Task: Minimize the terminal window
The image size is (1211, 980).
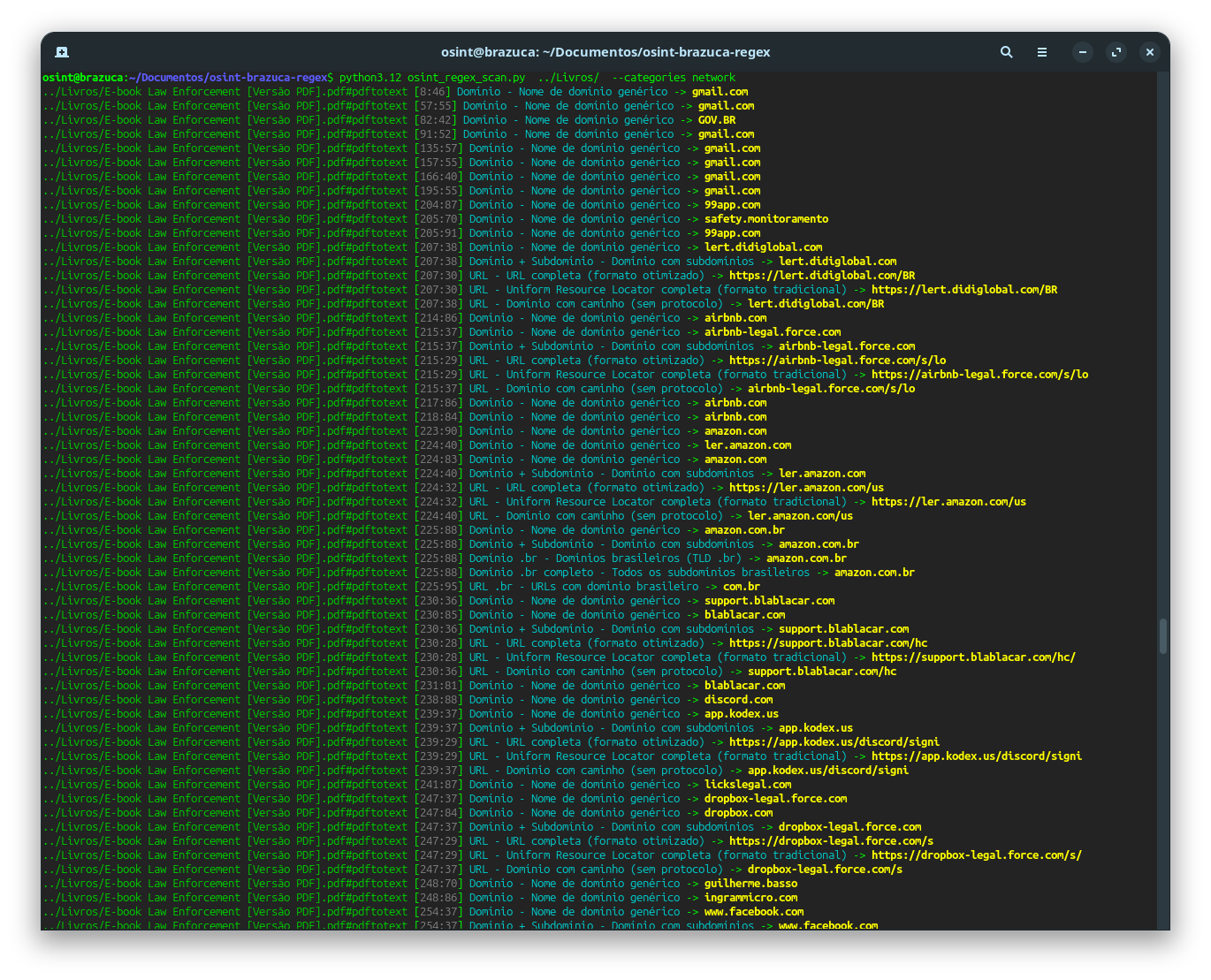Action: click(1083, 52)
